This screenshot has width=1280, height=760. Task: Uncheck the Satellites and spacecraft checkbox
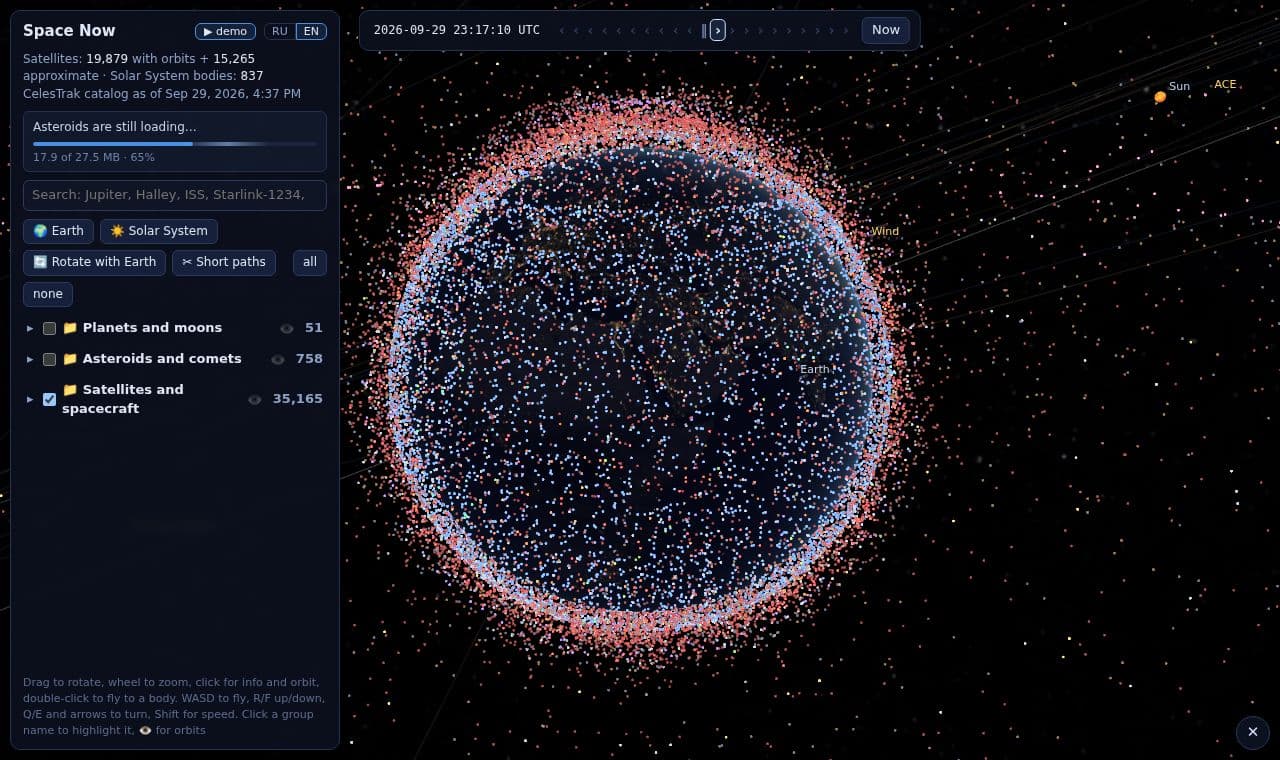(x=49, y=399)
